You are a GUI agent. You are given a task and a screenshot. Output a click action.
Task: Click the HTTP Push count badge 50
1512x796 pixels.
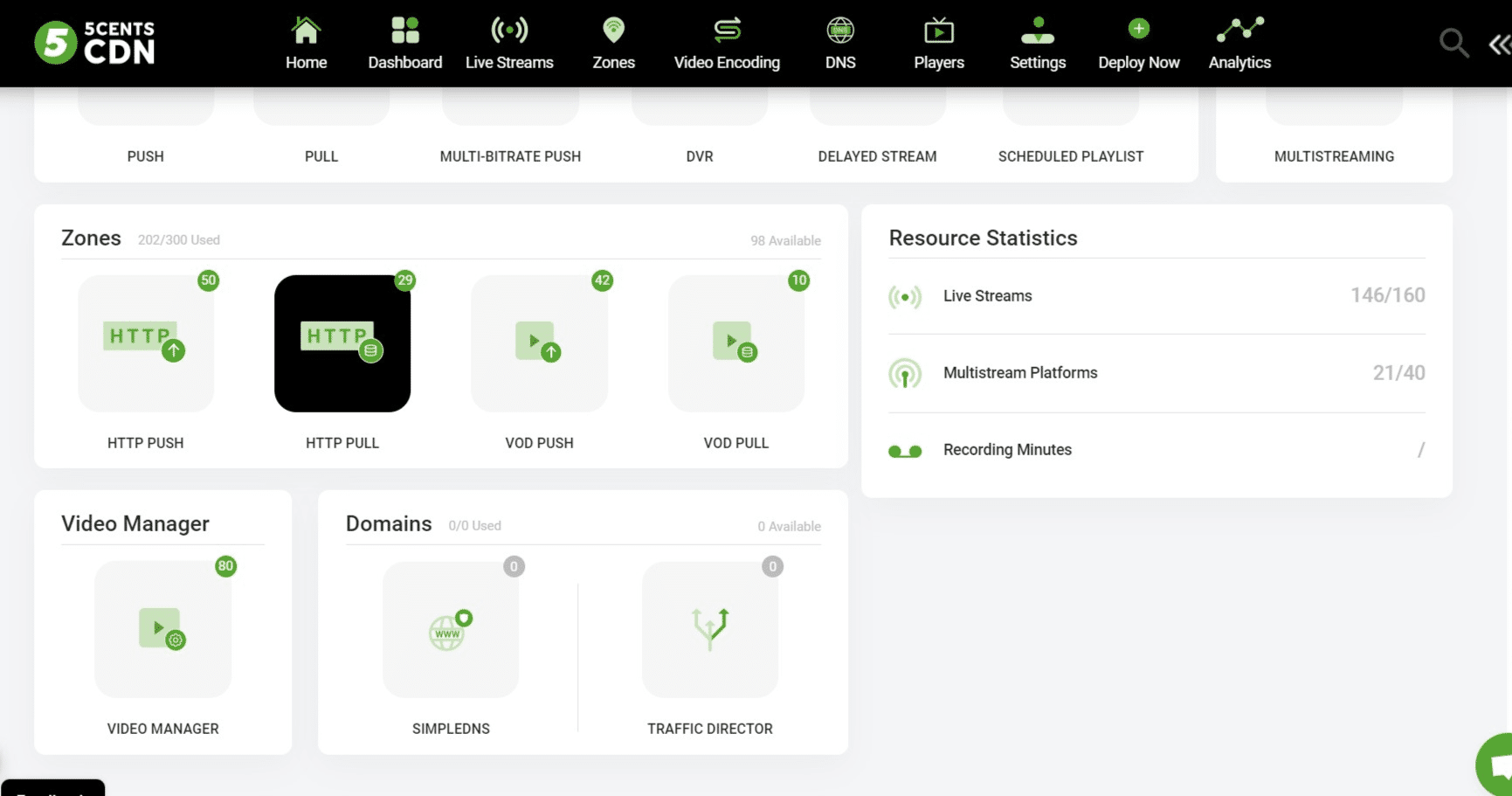tap(208, 280)
